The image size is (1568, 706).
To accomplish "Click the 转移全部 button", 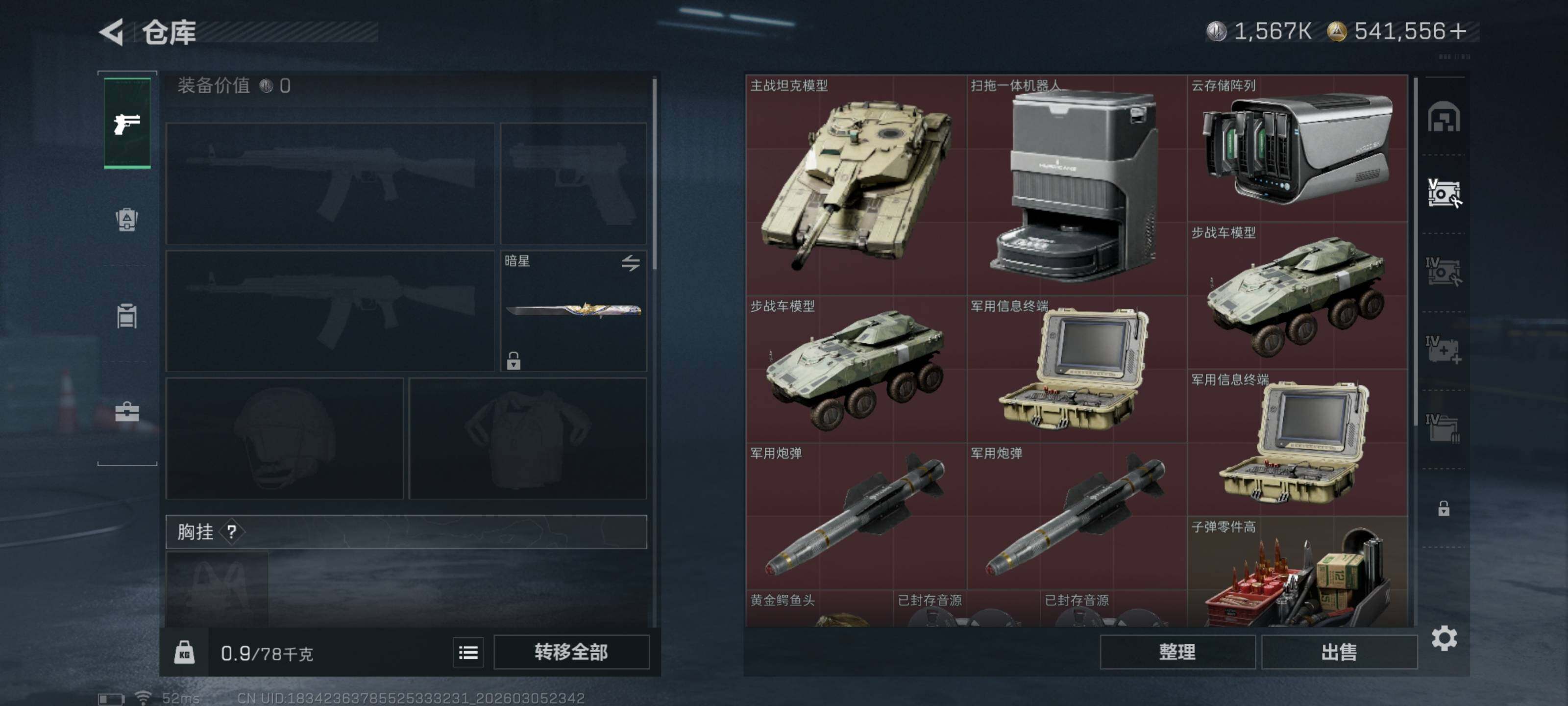I will click(x=571, y=653).
